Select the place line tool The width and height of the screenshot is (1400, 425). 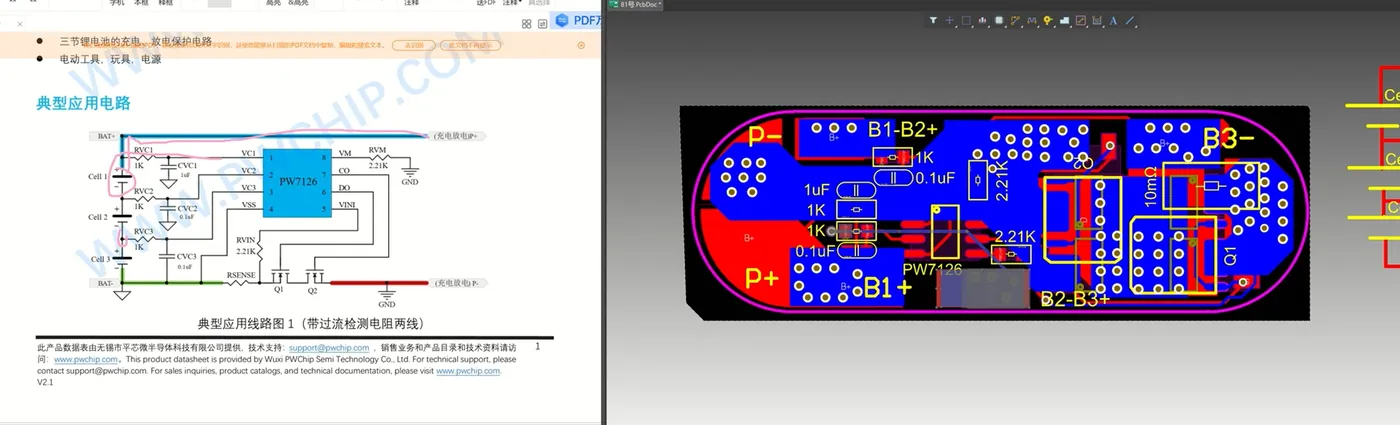[1130, 20]
